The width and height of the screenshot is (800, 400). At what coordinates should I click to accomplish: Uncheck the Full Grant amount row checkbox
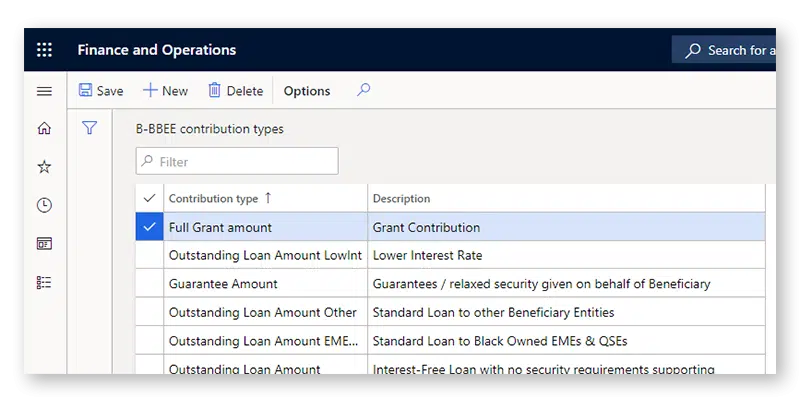click(x=150, y=227)
